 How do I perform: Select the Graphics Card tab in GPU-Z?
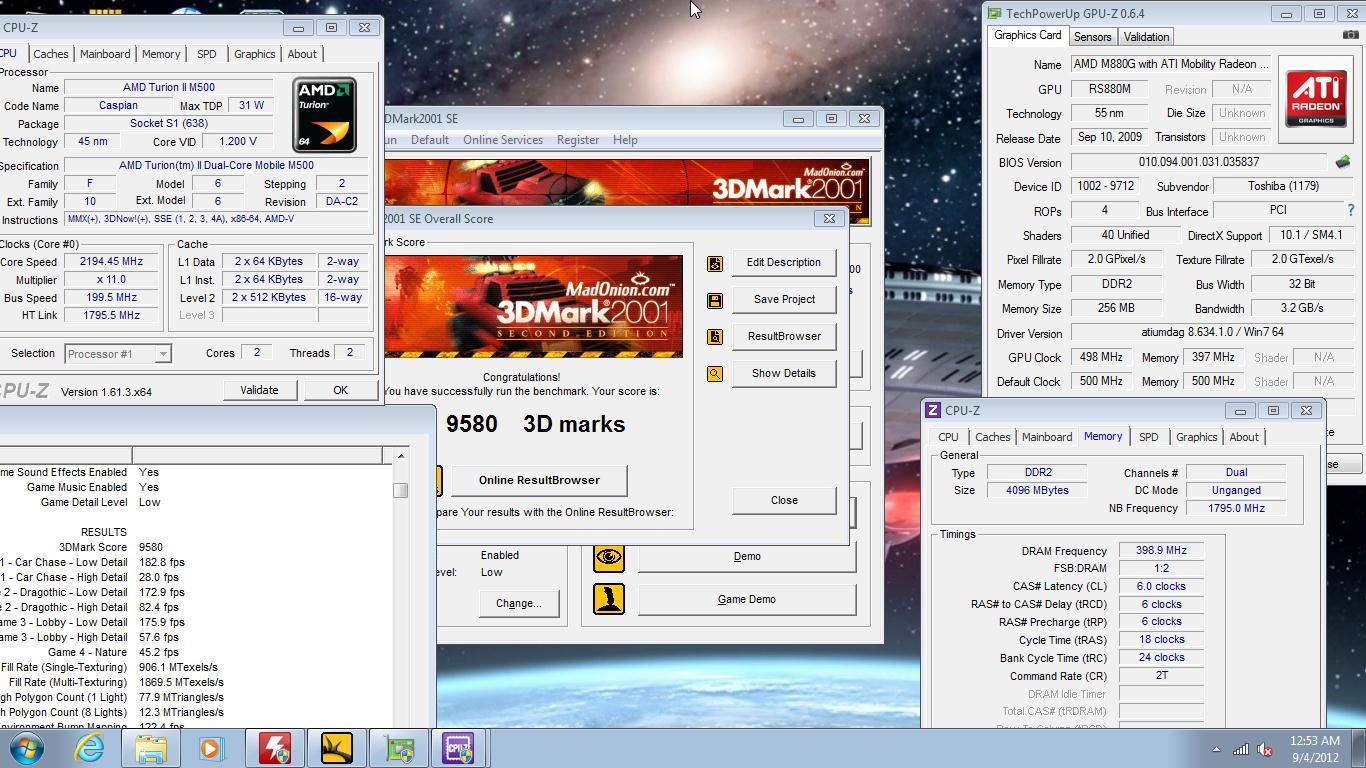click(1027, 35)
